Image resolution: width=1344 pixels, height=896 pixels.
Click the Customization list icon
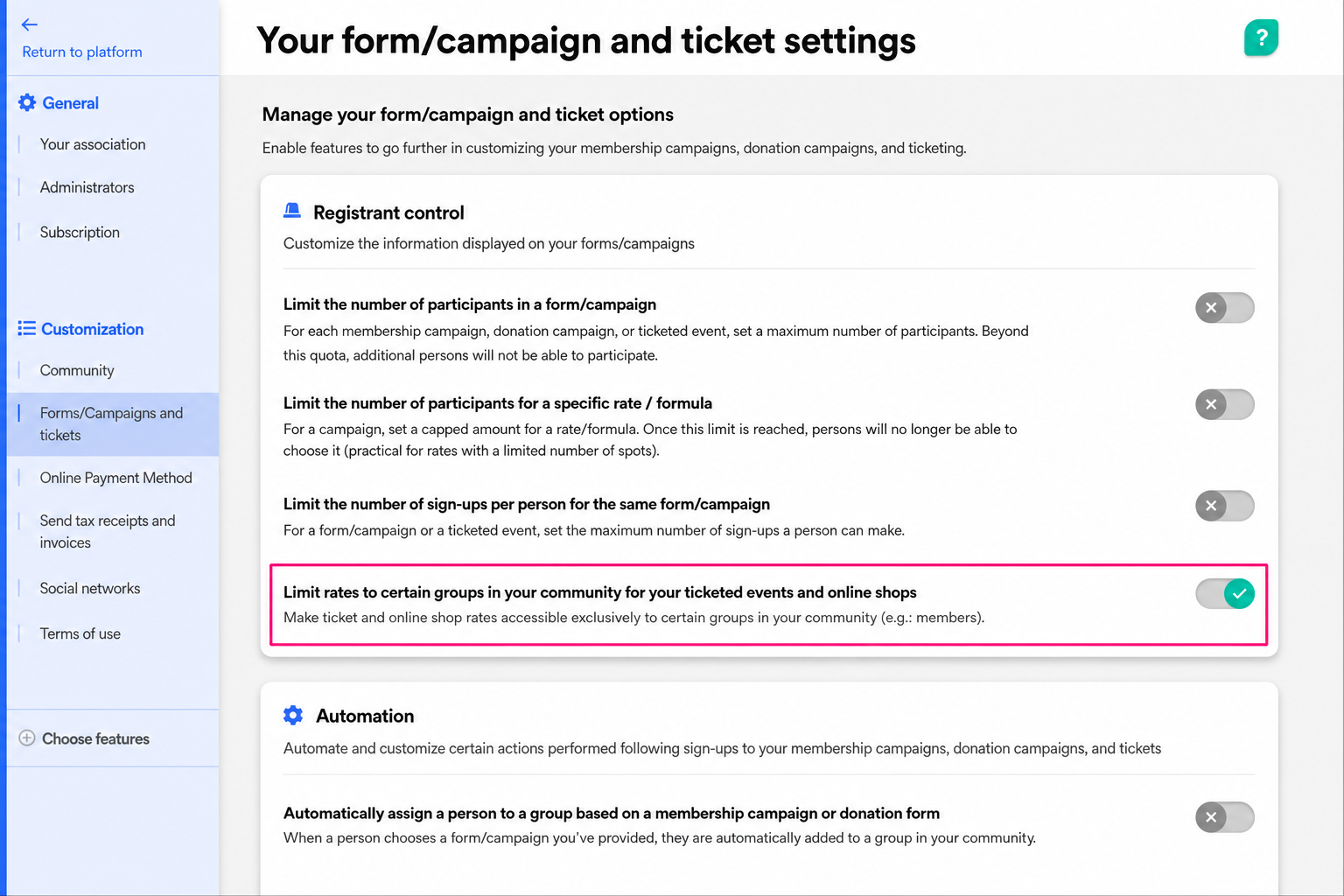click(x=27, y=328)
